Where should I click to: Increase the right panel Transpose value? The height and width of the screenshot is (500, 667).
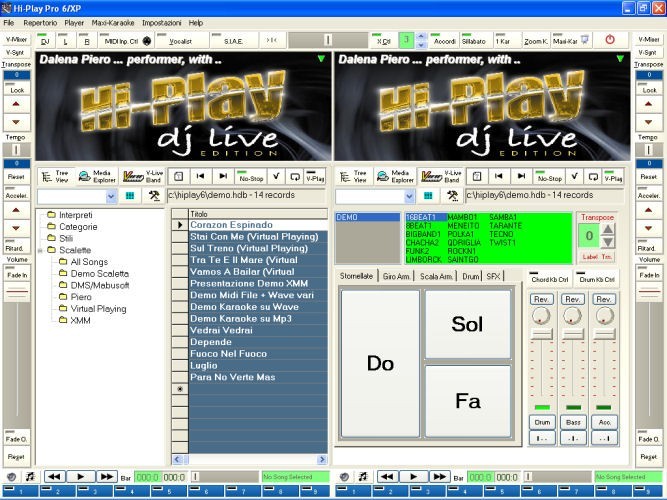[608, 230]
